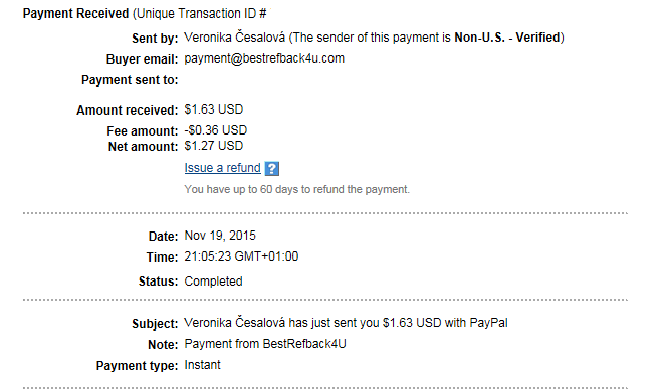Open the Issue a refund link

[x=222, y=168]
